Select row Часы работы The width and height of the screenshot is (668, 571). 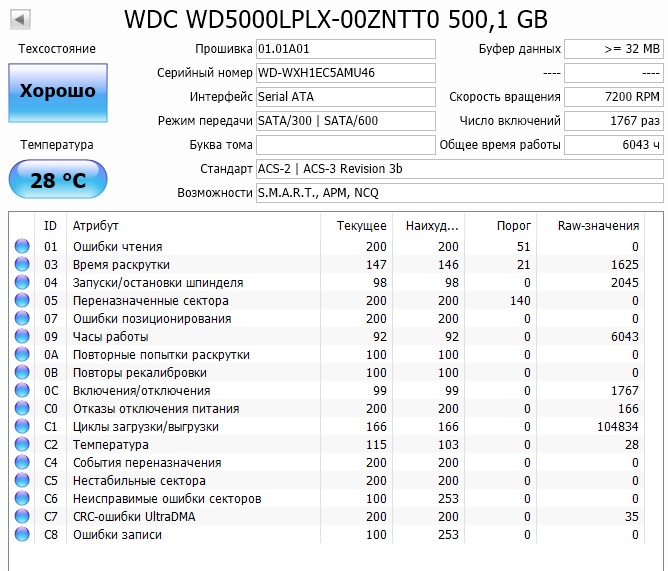(326, 336)
